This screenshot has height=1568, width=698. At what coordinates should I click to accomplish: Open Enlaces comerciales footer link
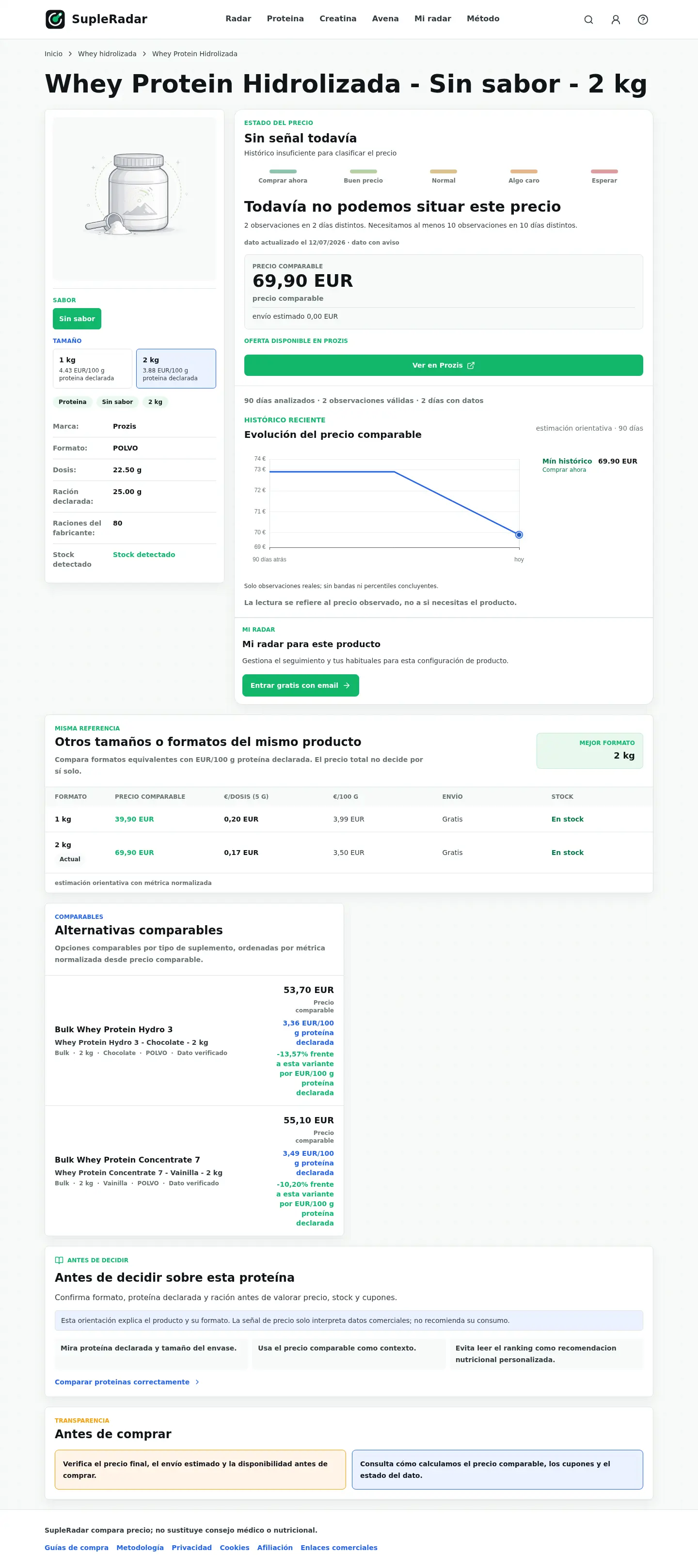click(x=339, y=1548)
